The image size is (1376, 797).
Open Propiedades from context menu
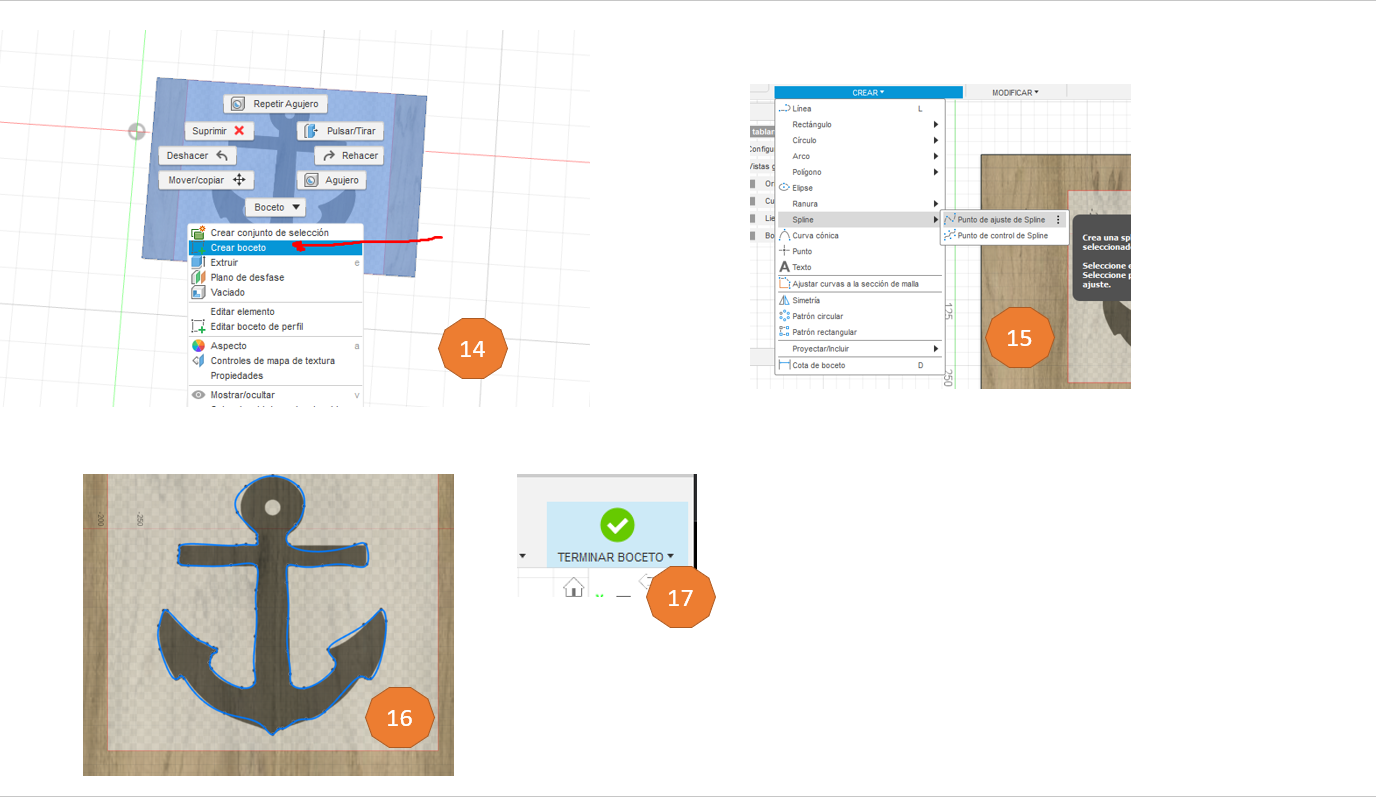click(x=275, y=376)
